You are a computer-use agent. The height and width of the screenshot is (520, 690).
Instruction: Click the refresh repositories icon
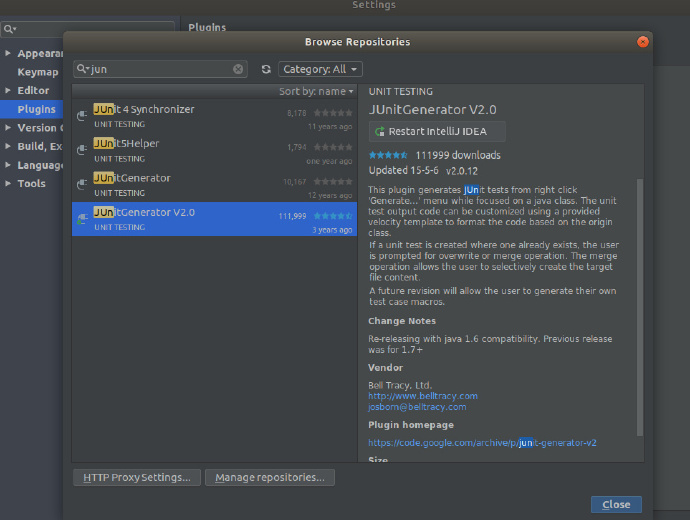(x=266, y=70)
